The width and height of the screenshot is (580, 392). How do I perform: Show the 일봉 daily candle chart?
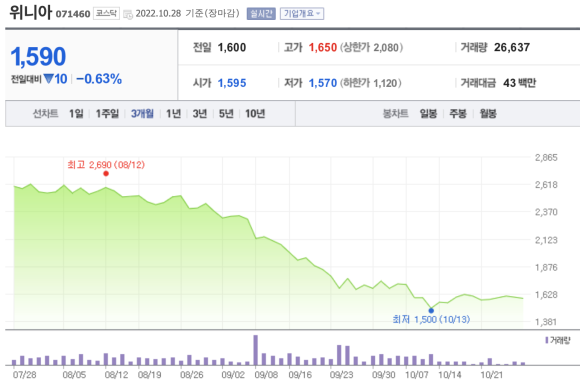click(428, 114)
